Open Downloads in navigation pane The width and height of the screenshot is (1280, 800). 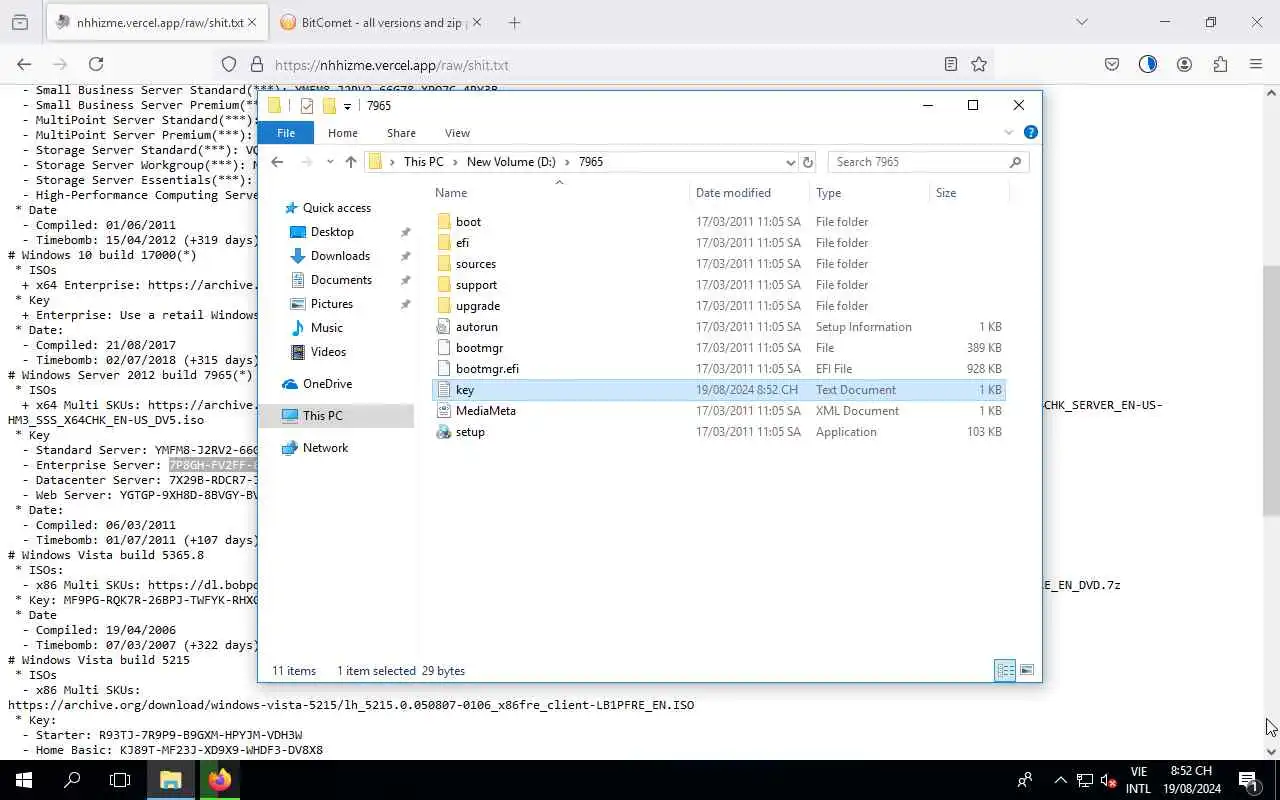click(x=340, y=256)
